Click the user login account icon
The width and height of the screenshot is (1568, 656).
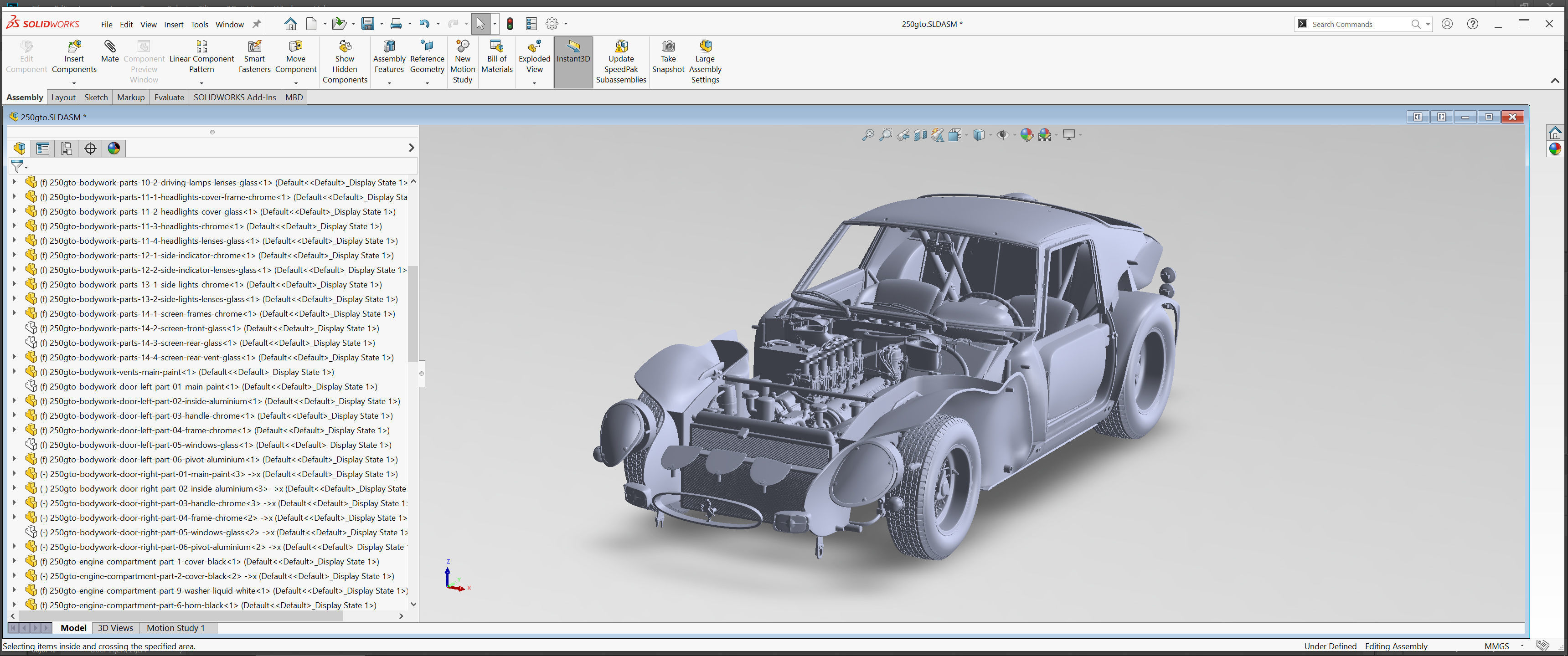[1448, 24]
